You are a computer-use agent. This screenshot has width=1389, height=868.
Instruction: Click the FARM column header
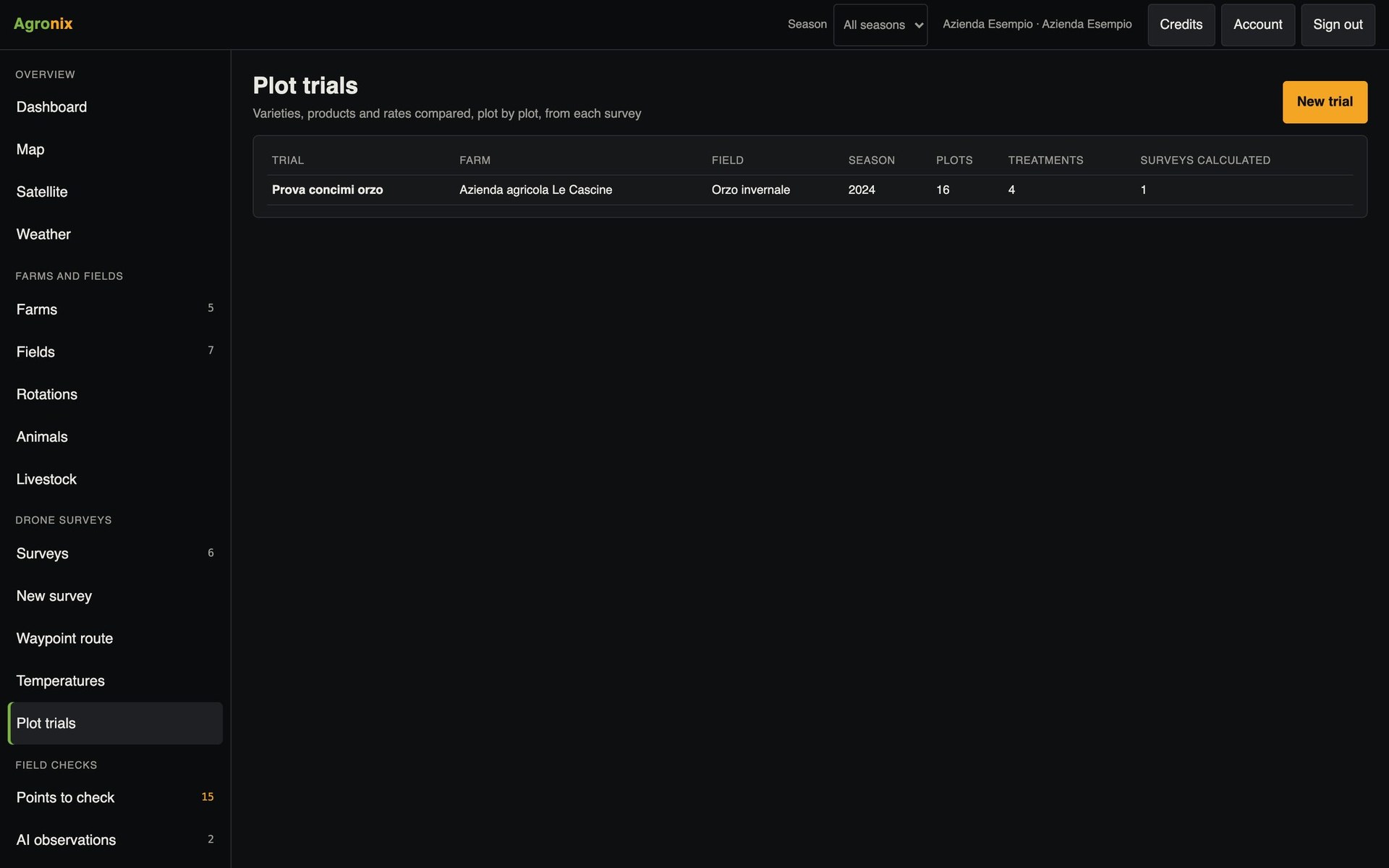[x=475, y=161]
